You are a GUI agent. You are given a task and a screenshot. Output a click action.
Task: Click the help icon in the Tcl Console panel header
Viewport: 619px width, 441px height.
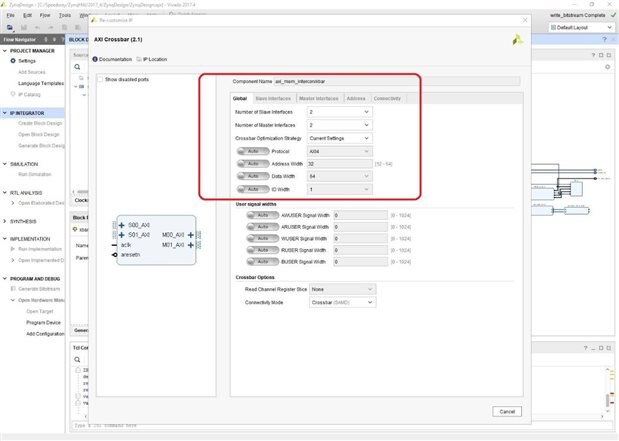585,348
